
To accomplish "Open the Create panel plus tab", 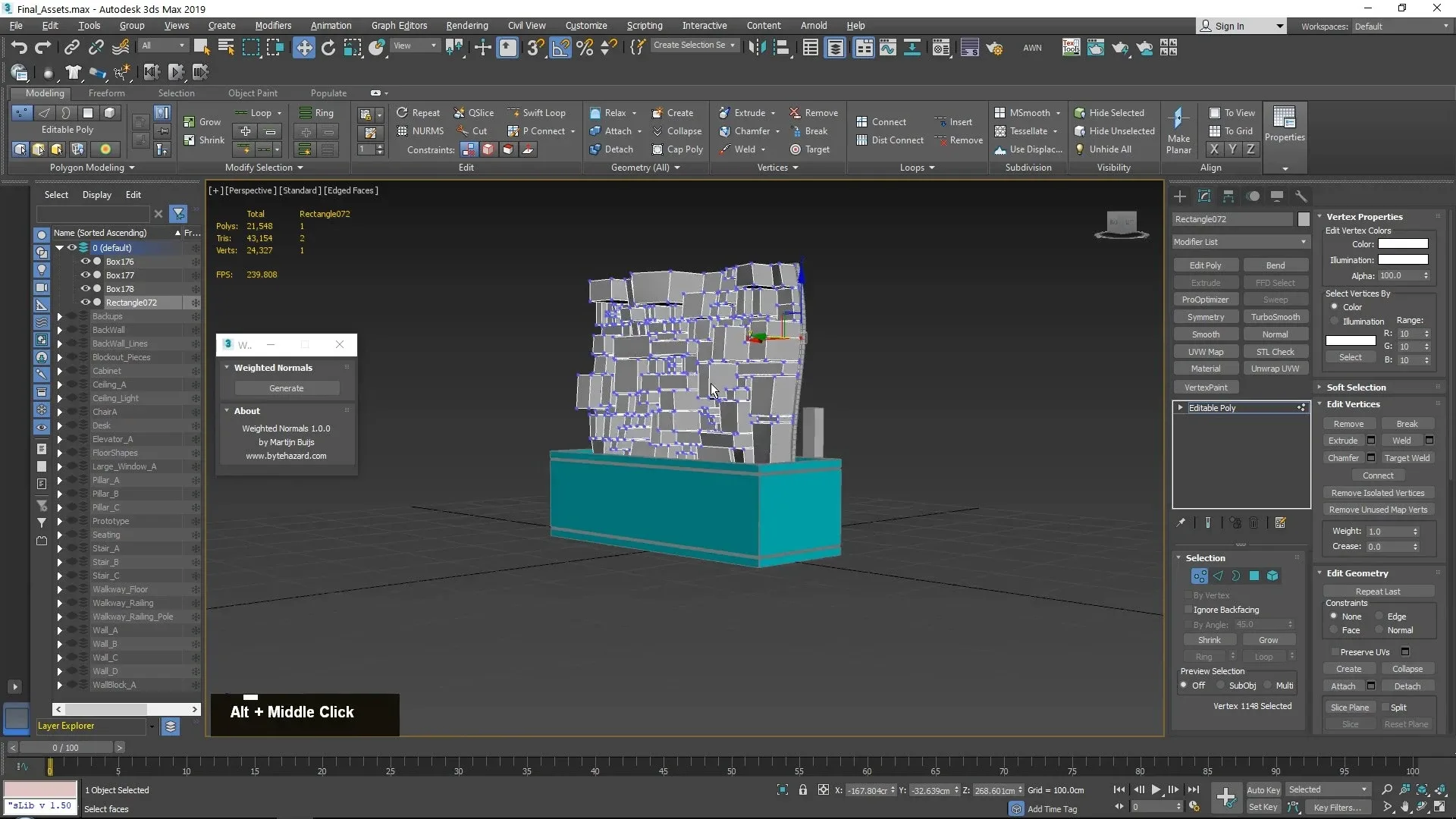I will point(1179,196).
